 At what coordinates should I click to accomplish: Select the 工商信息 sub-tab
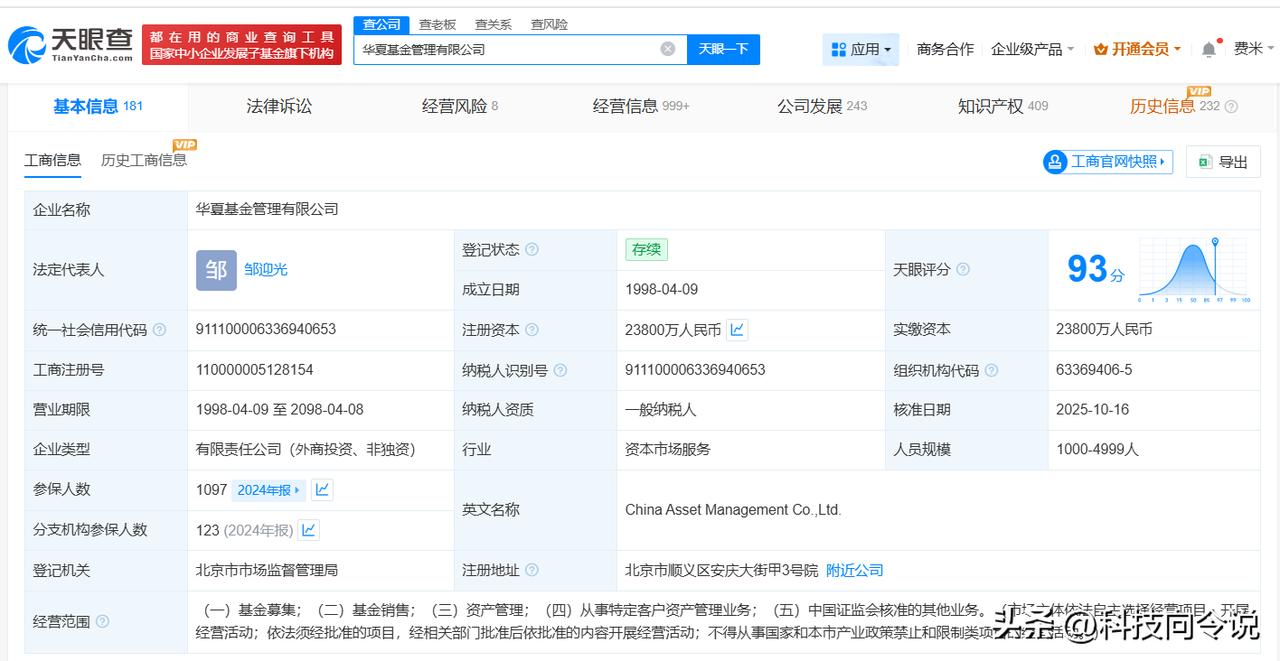53,160
